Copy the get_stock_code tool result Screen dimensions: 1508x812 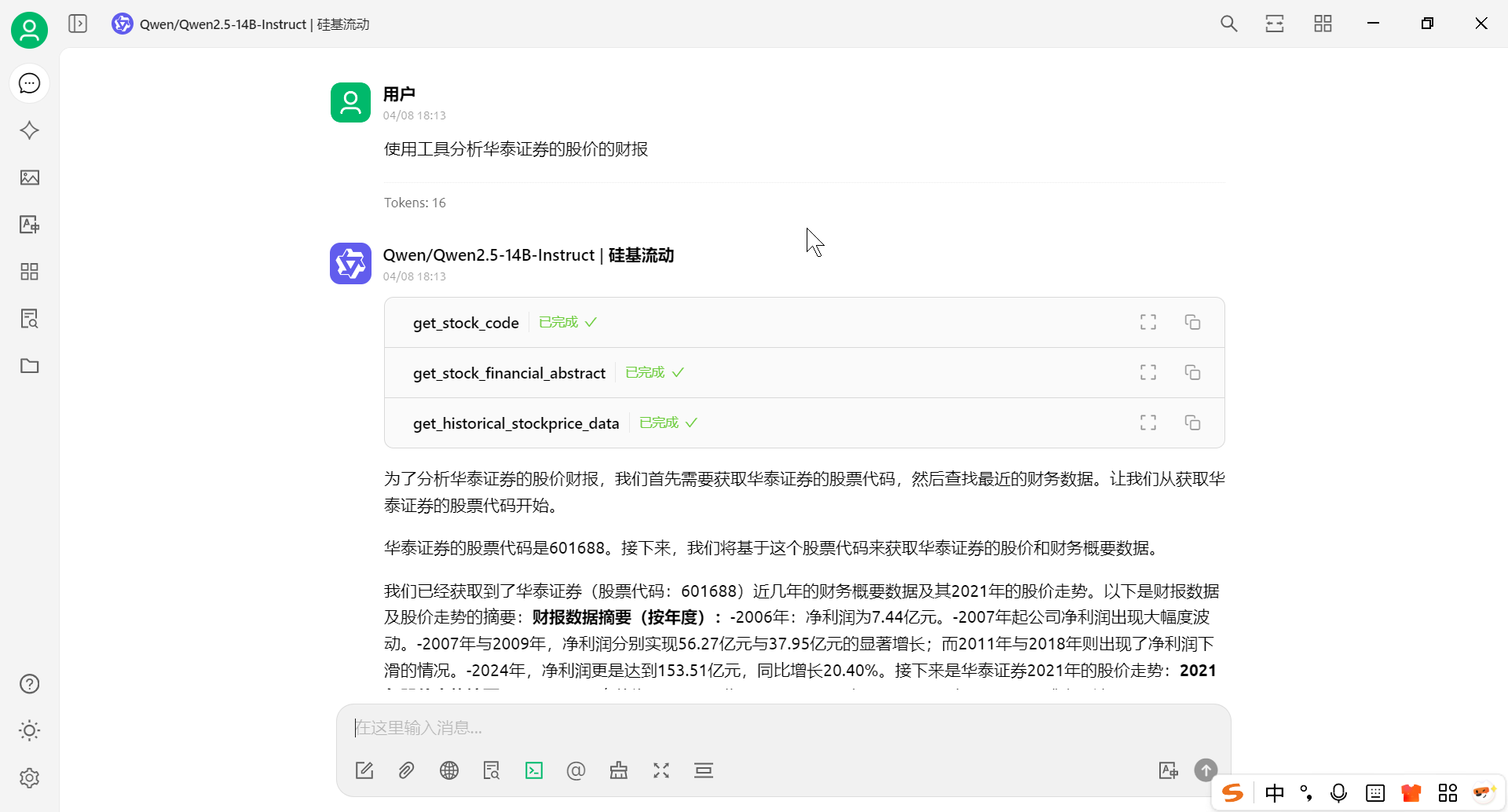[x=1192, y=322]
